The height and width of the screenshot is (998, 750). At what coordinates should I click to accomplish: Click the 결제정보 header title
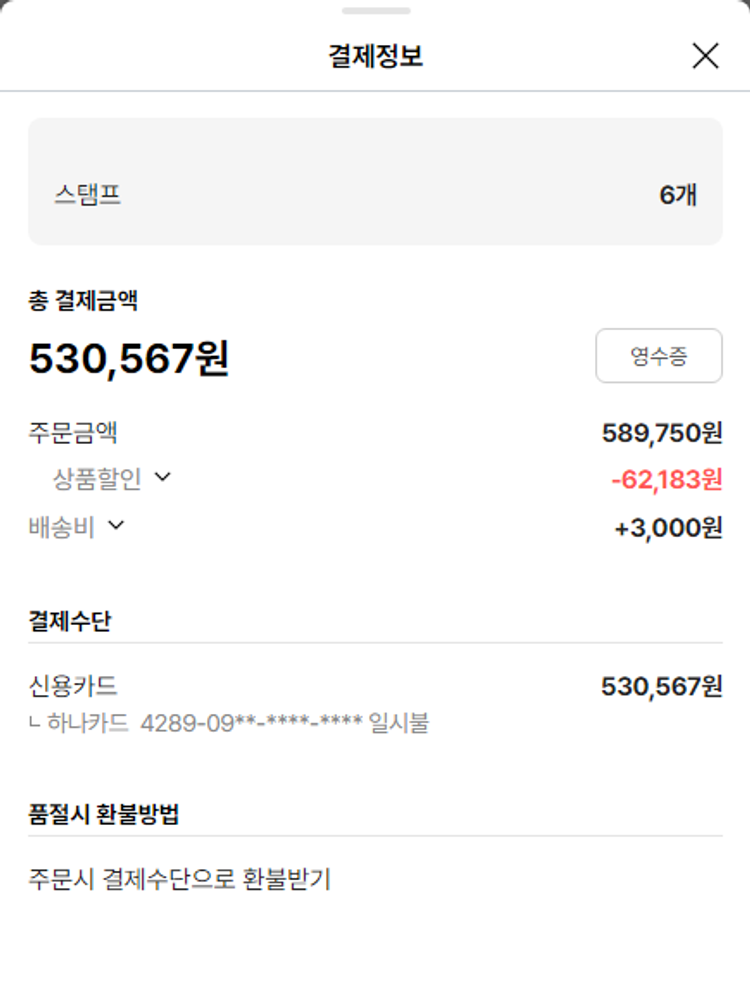[375, 56]
